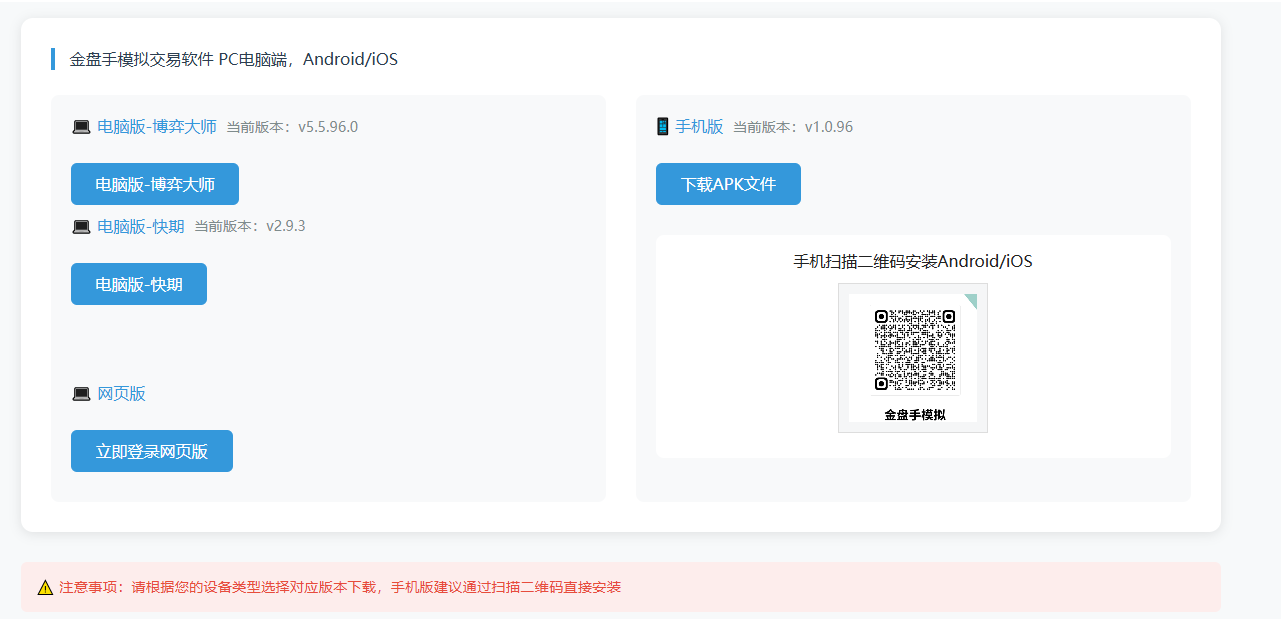Open the 电脑版-快期 heading link

(x=141, y=227)
